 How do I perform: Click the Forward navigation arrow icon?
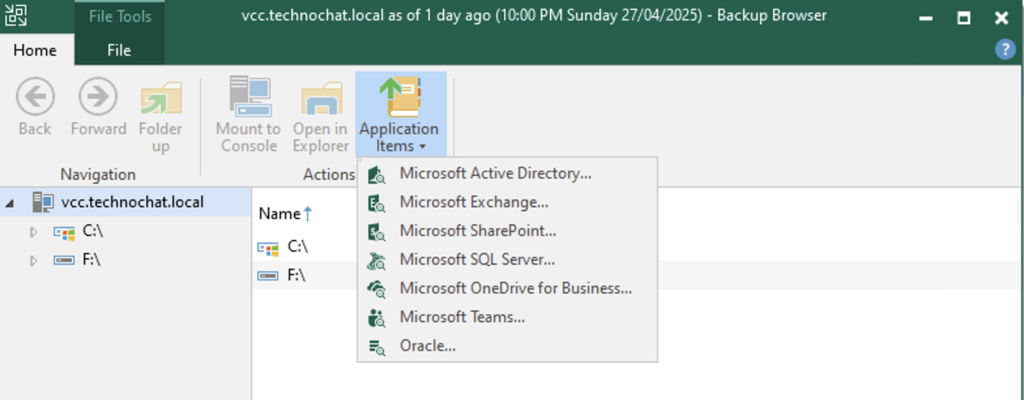coord(98,98)
